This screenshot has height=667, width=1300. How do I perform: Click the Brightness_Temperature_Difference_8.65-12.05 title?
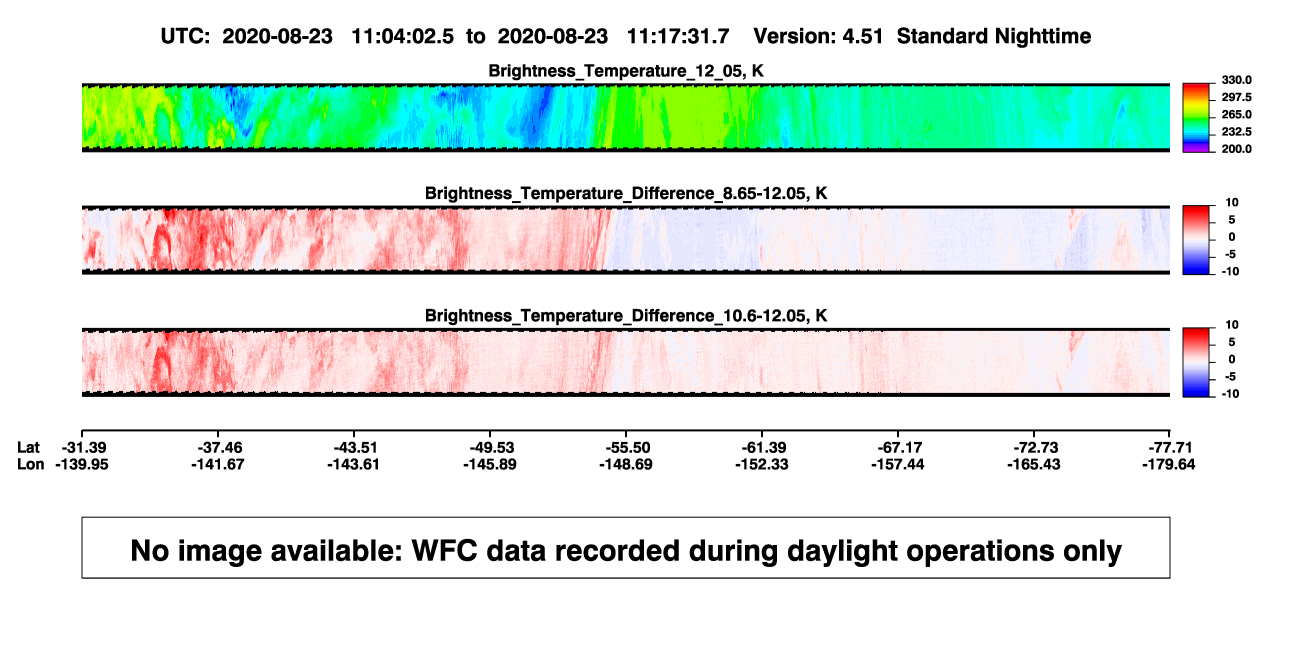click(626, 193)
